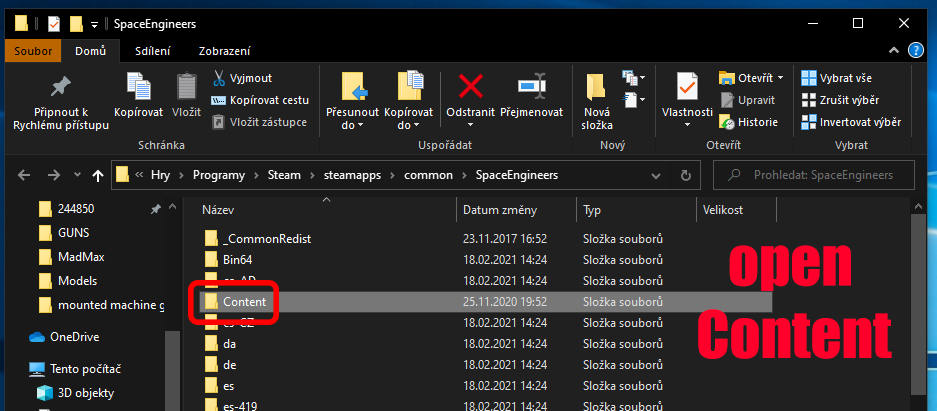Click the Prohledat: SpaceEngineers search box
The width and height of the screenshot is (937, 411).
[x=814, y=176]
